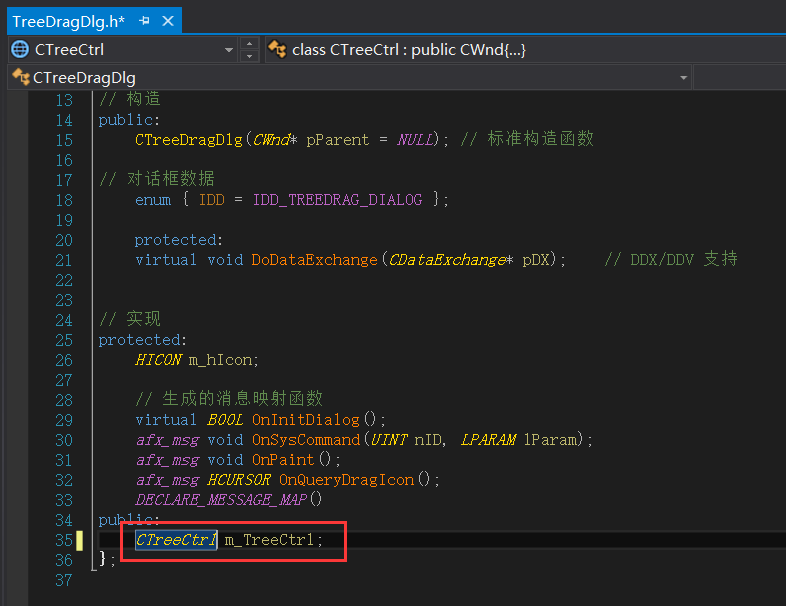Expand the CTreeDragDlg dropdown arrow
The width and height of the screenshot is (786, 606).
coord(683,78)
